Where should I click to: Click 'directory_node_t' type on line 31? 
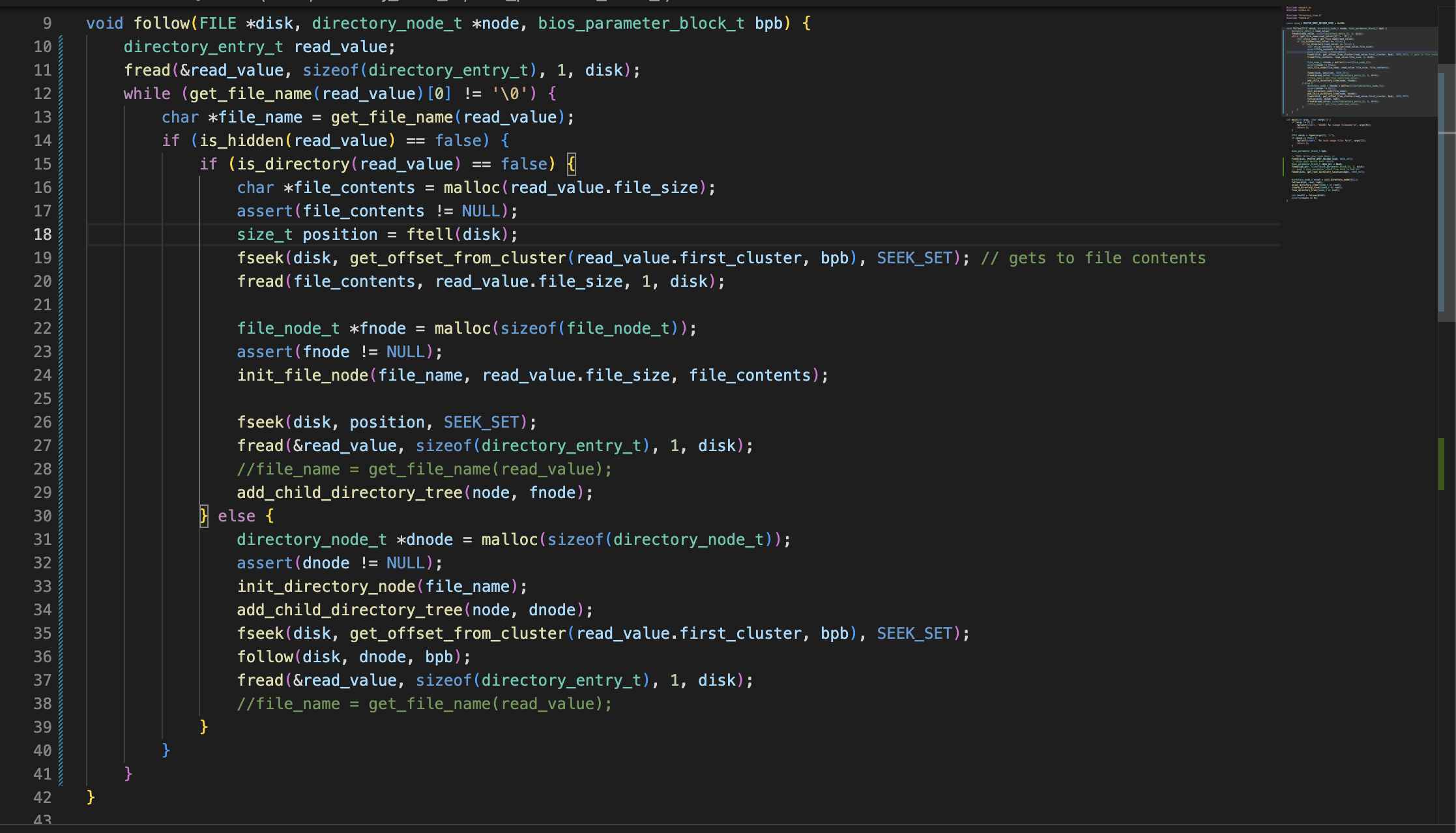pos(312,540)
